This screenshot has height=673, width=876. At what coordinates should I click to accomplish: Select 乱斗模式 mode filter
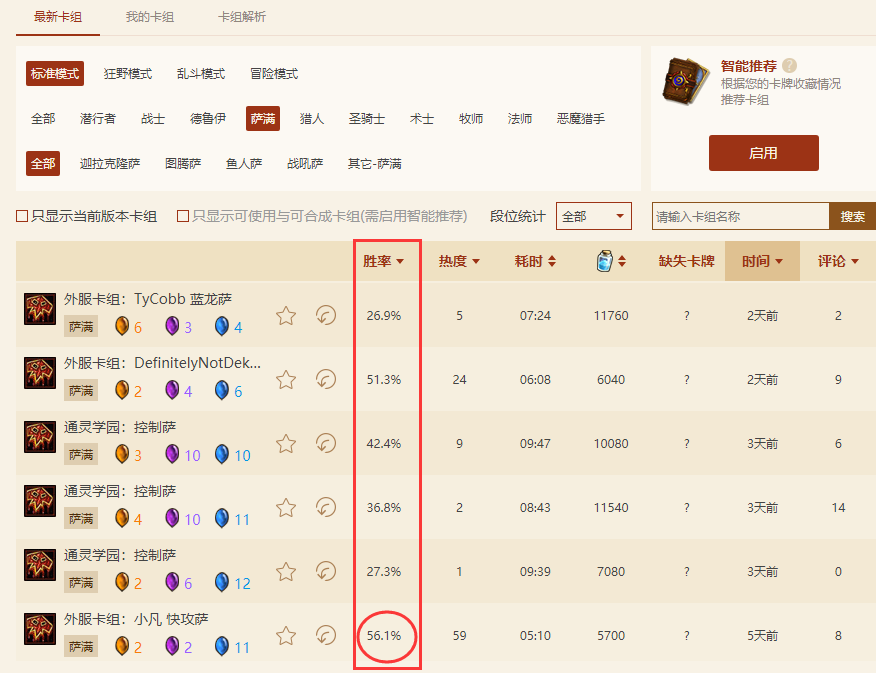pos(201,74)
